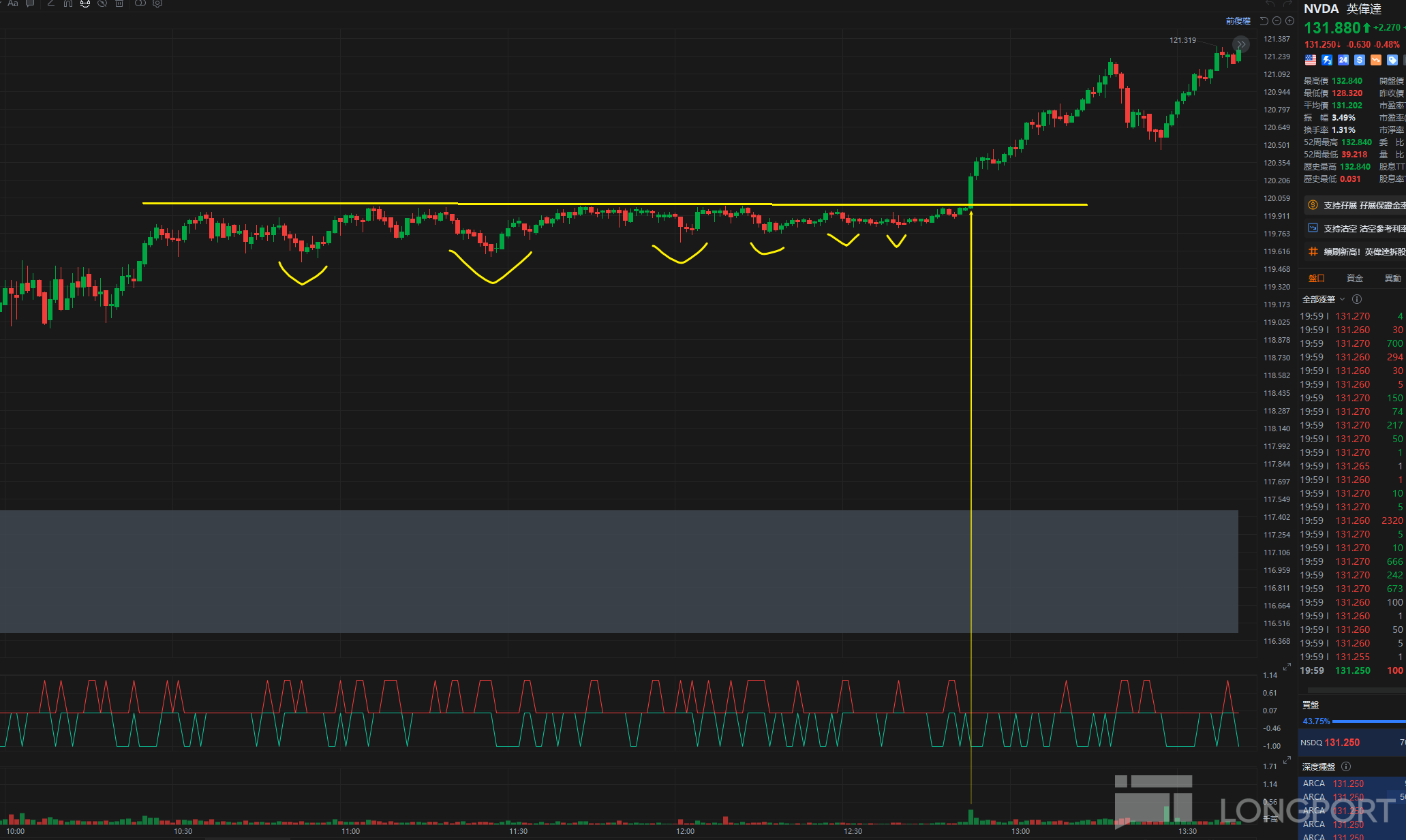Expand the oscillator indicator pane

pyautogui.click(x=1287, y=667)
